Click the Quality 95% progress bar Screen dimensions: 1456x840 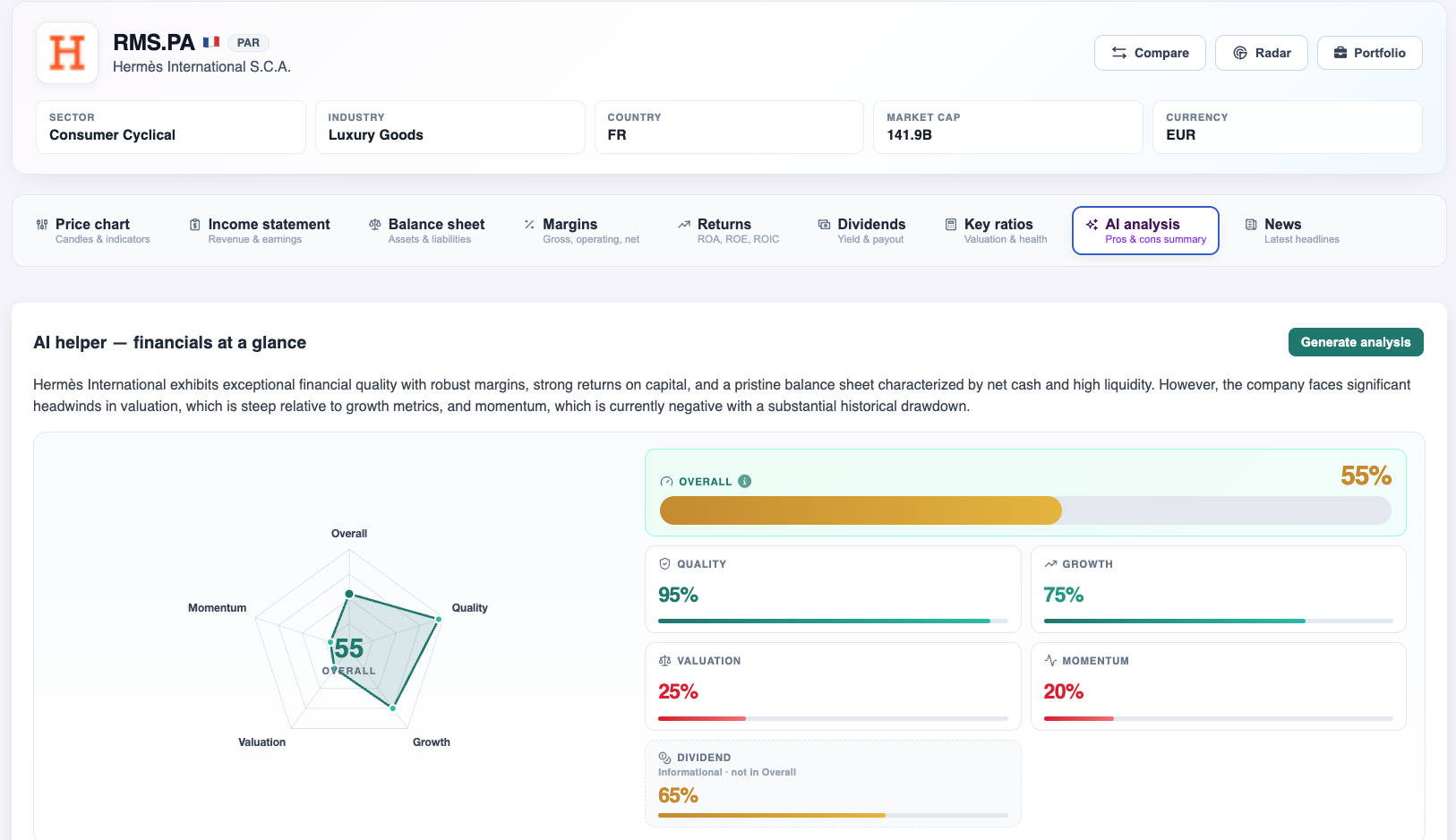(x=833, y=621)
